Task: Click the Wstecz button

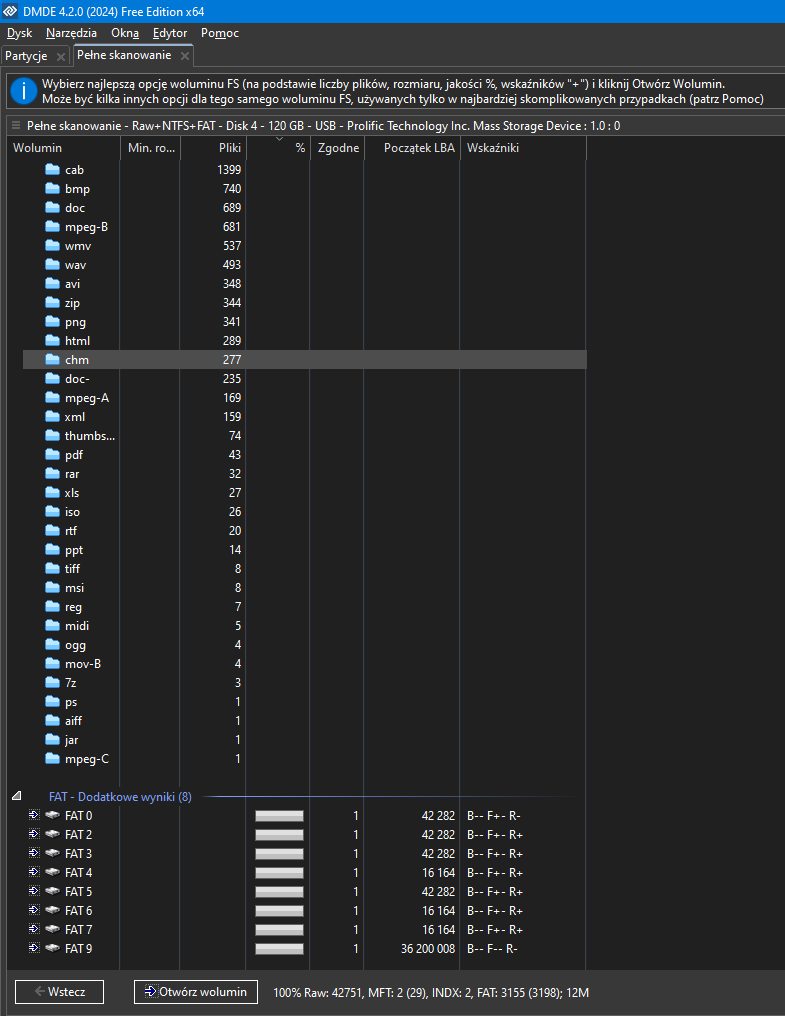Action: (60, 992)
